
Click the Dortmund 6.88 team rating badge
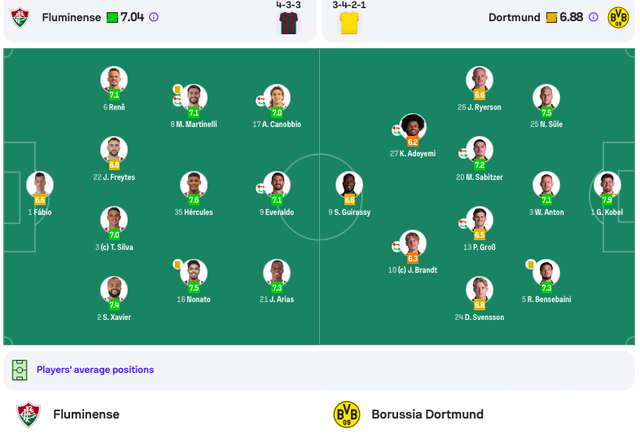[564, 17]
